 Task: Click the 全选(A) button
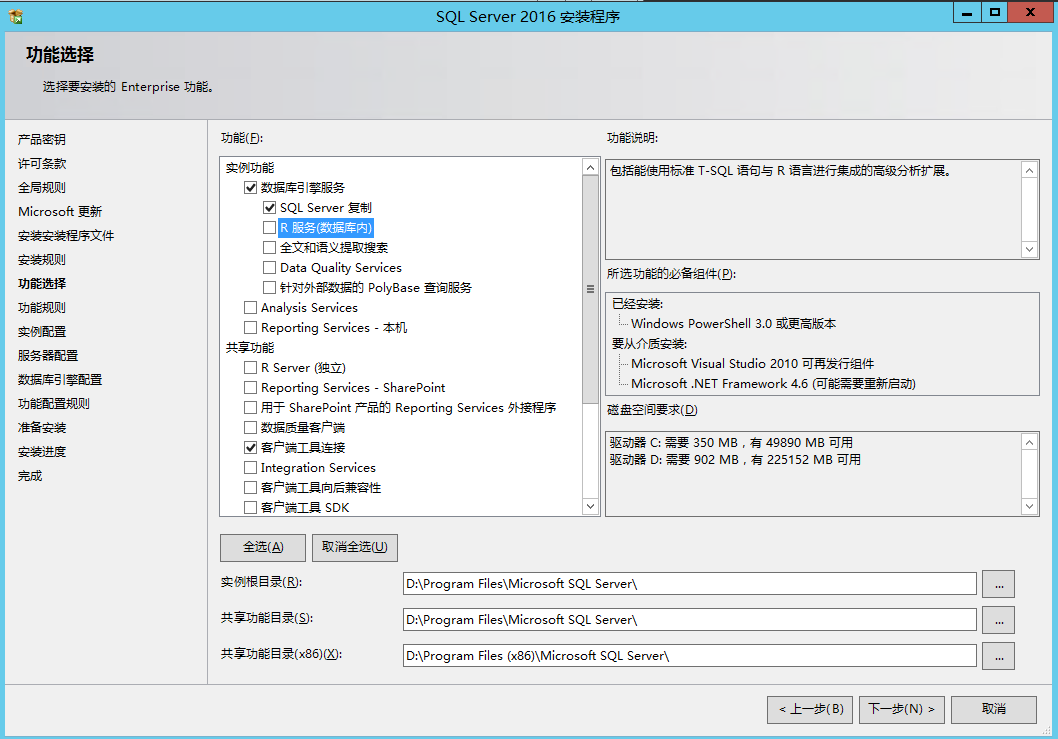coord(263,547)
